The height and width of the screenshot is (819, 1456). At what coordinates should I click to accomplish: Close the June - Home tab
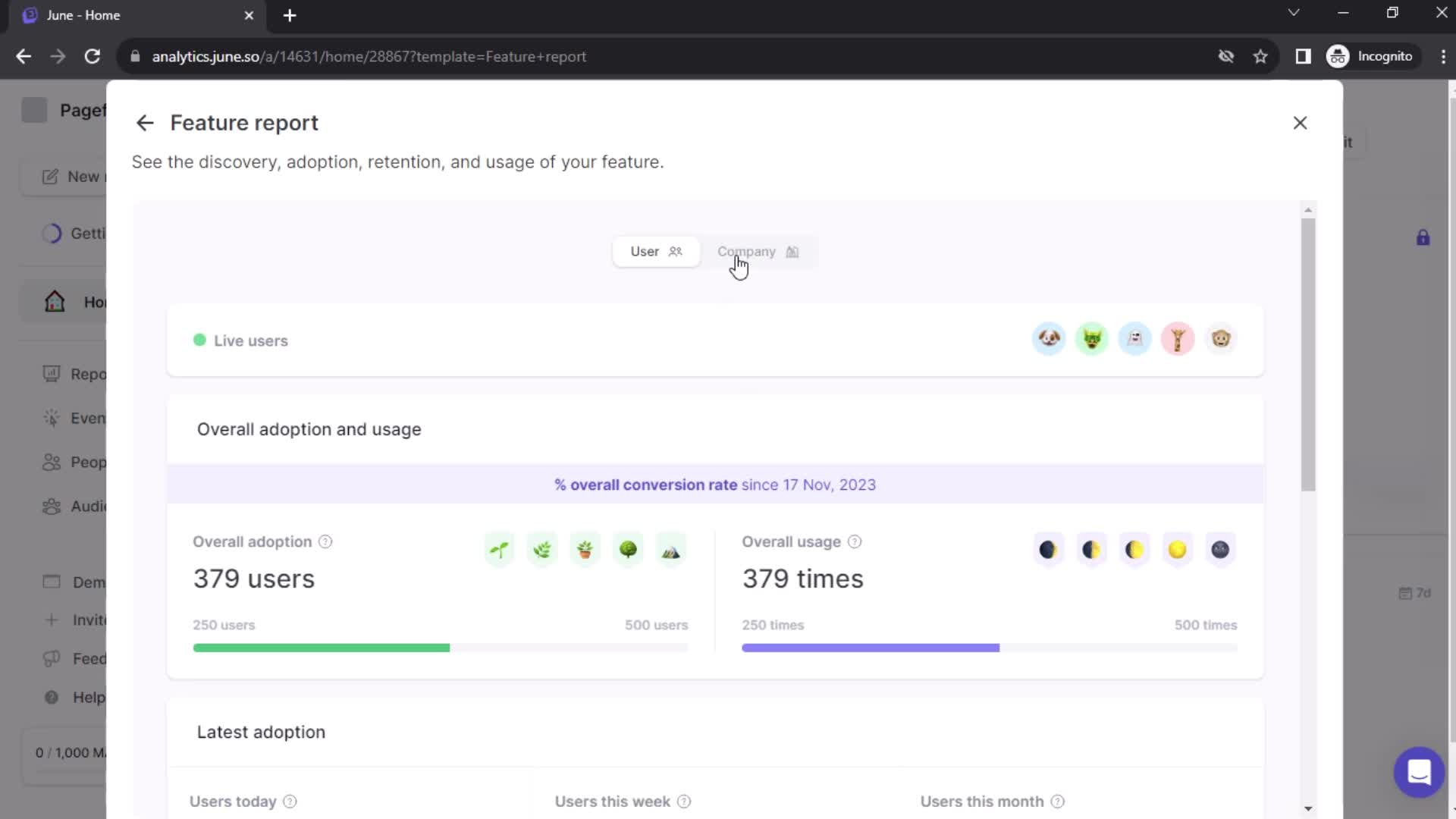coord(249,15)
